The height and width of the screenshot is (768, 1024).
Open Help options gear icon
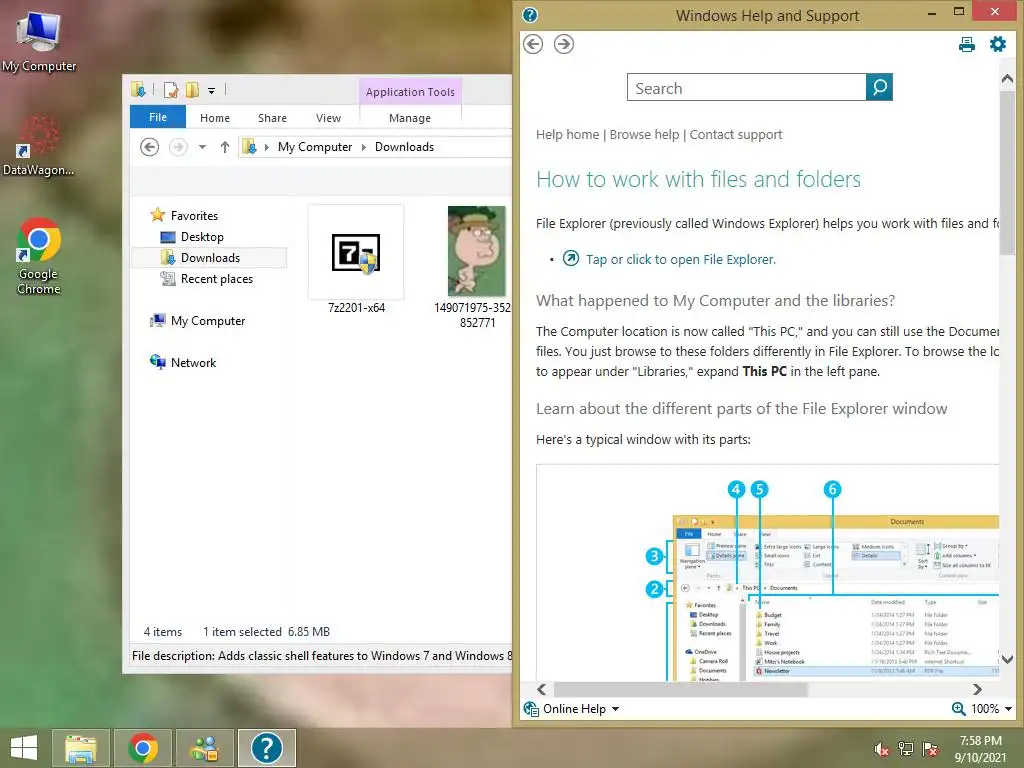[x=998, y=44]
